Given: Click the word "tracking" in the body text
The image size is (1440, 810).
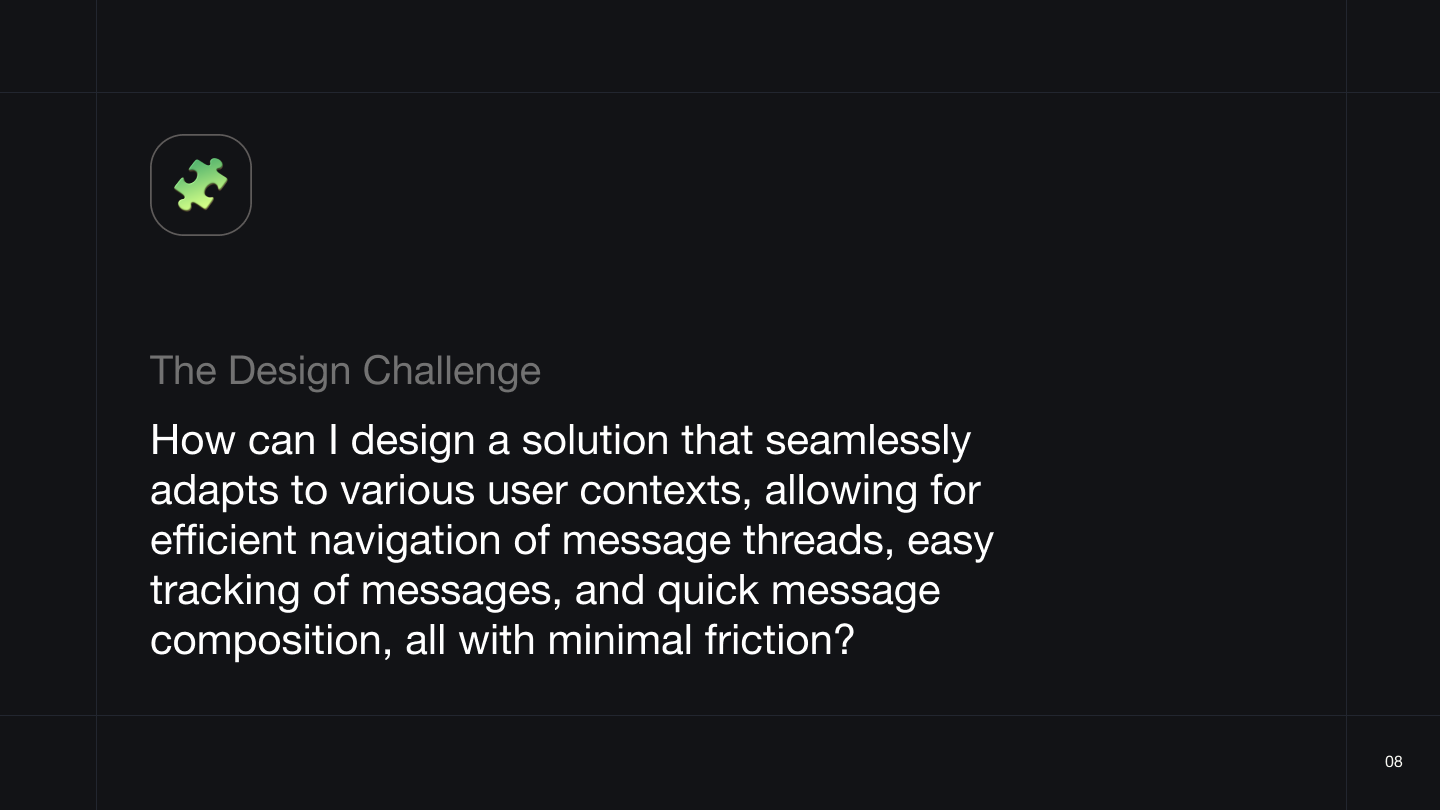Looking at the screenshot, I should tap(224, 591).
